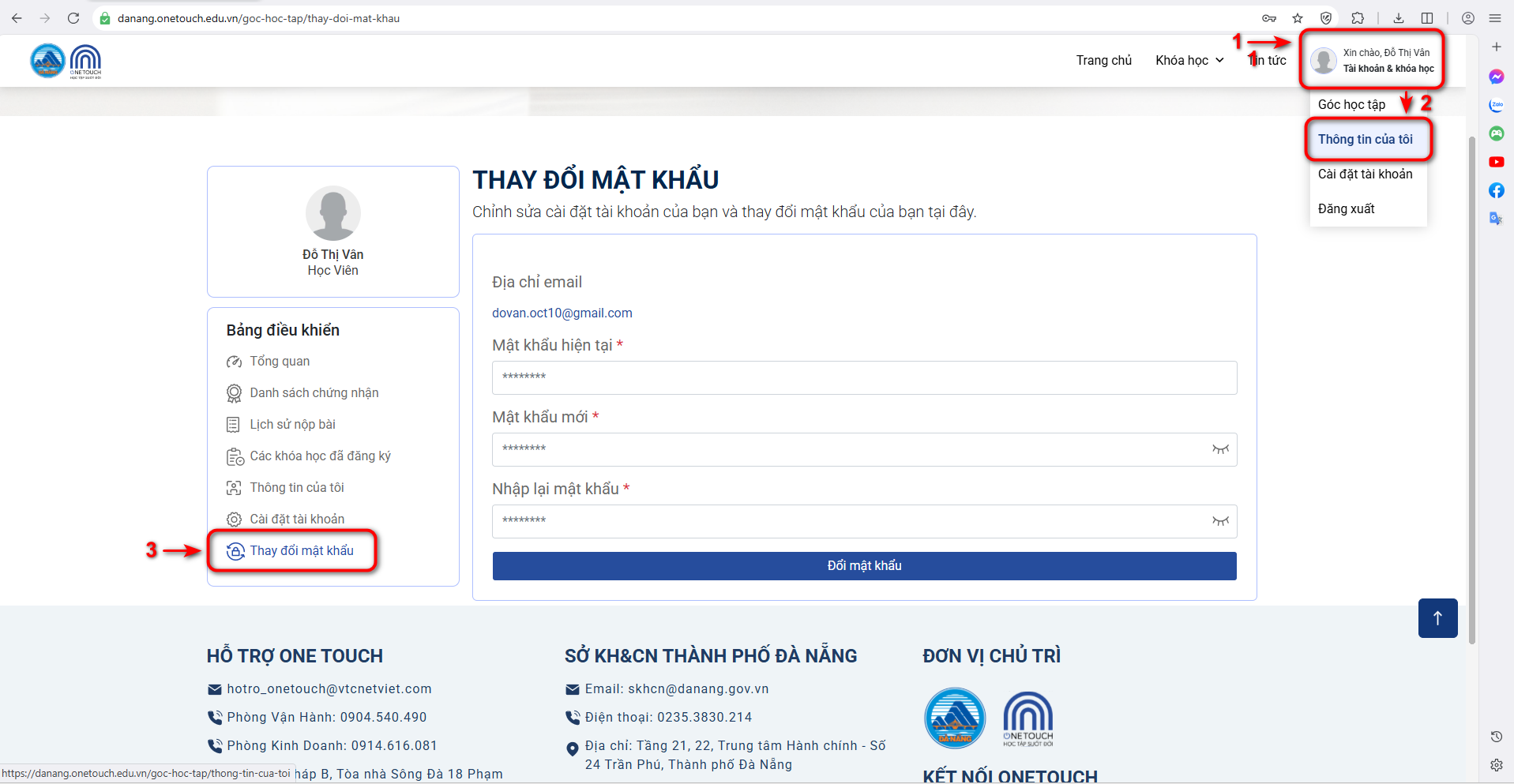The width and height of the screenshot is (1514, 784).
Task: Click the Messenger icon in browser sidebar
Action: pos(1496,77)
